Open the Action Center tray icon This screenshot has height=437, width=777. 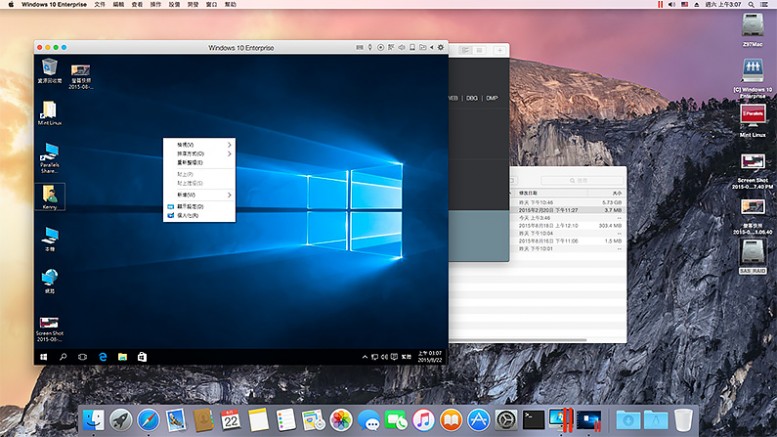(x=394, y=357)
